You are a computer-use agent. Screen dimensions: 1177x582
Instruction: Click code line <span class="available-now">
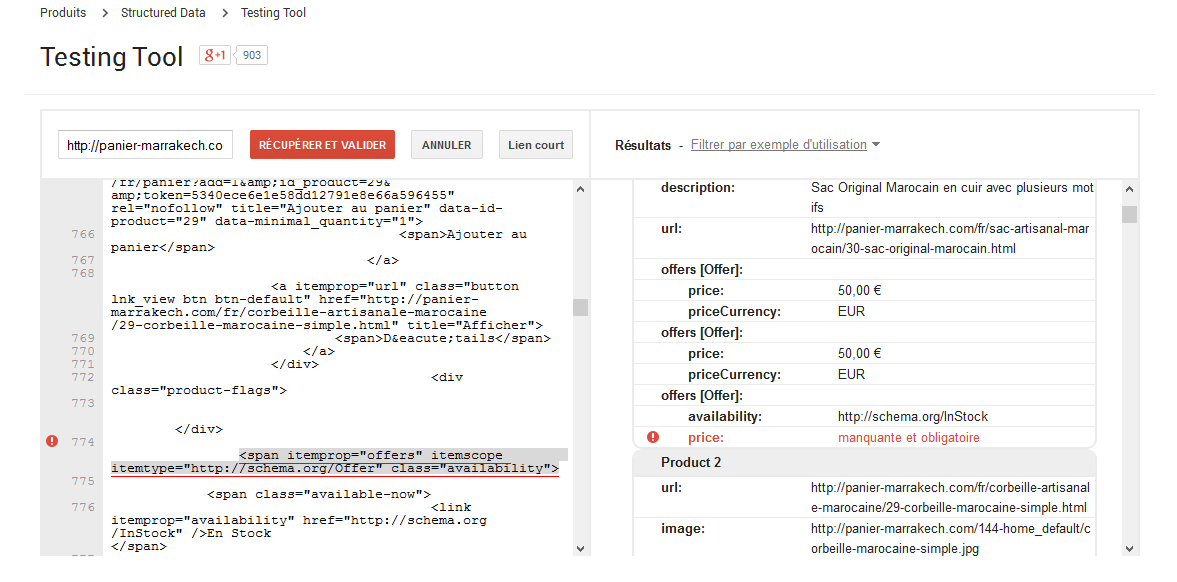318,494
